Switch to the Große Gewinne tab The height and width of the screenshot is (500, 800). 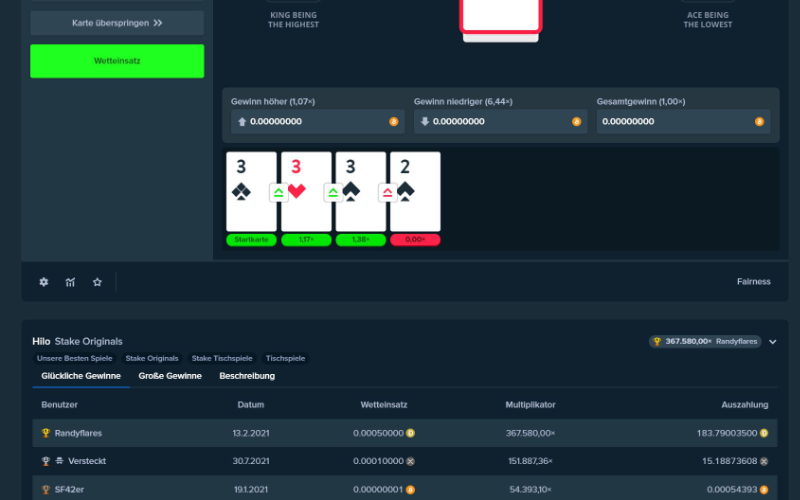tap(170, 376)
